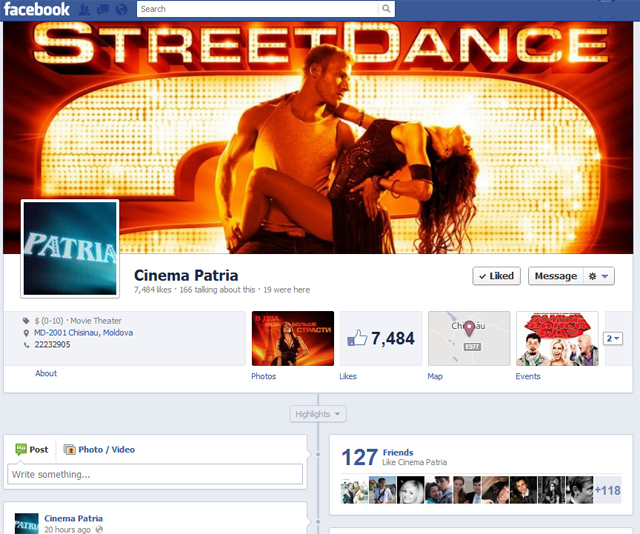Click the thumbs-up like icon
The image size is (640, 534).
[x=357, y=338]
